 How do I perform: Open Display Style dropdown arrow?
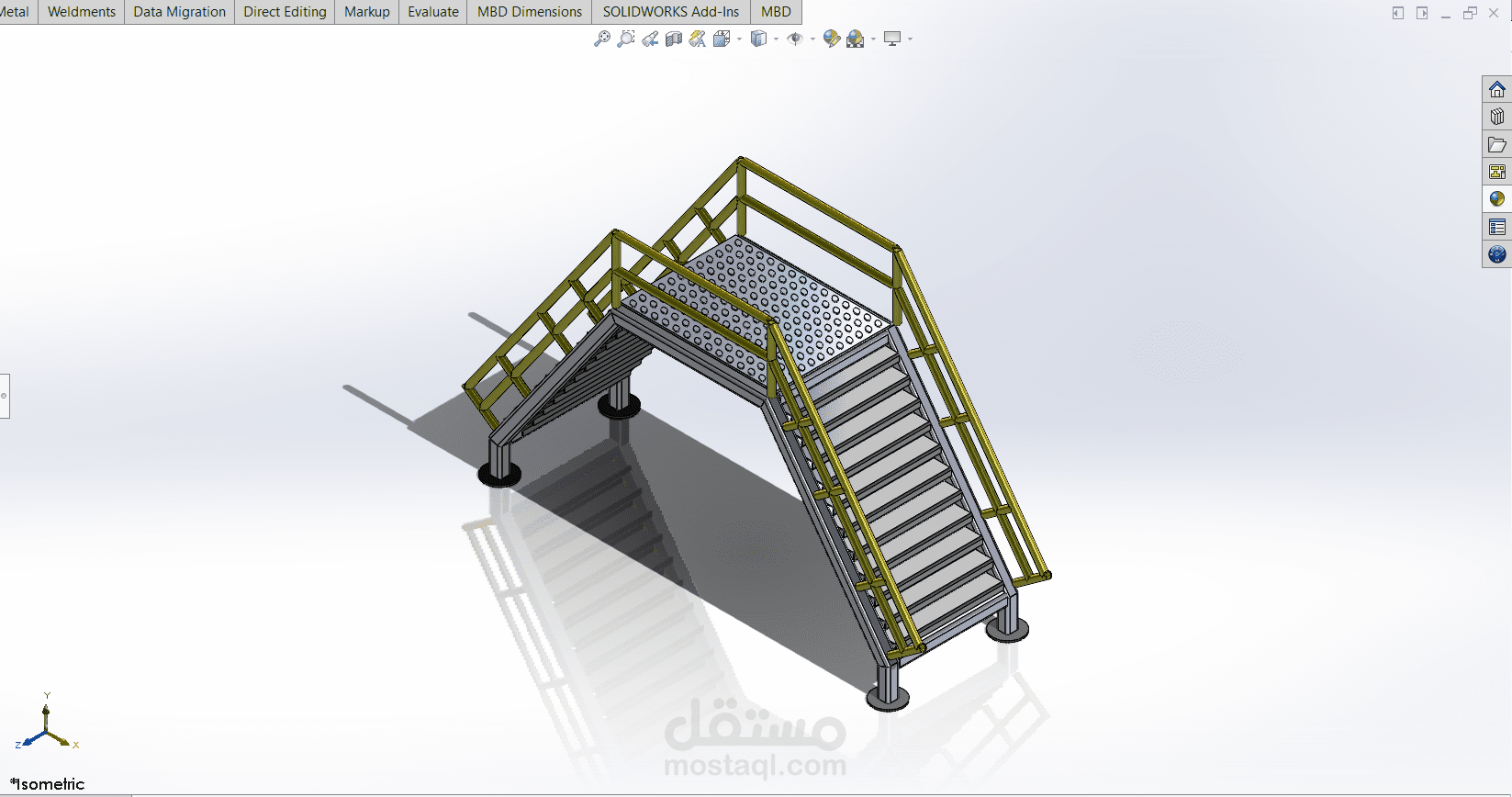coord(777,39)
